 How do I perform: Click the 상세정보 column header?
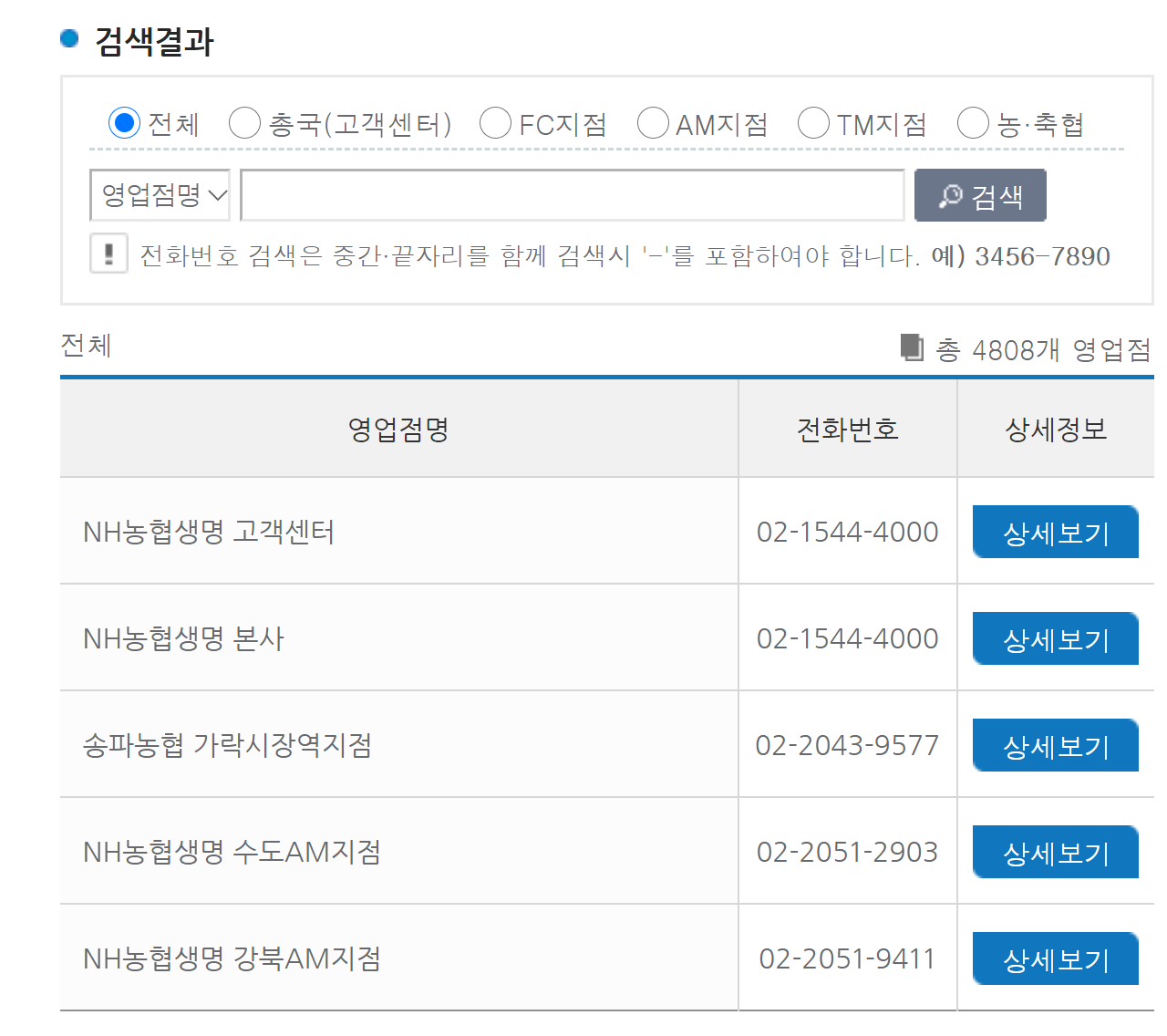[x=1056, y=429]
